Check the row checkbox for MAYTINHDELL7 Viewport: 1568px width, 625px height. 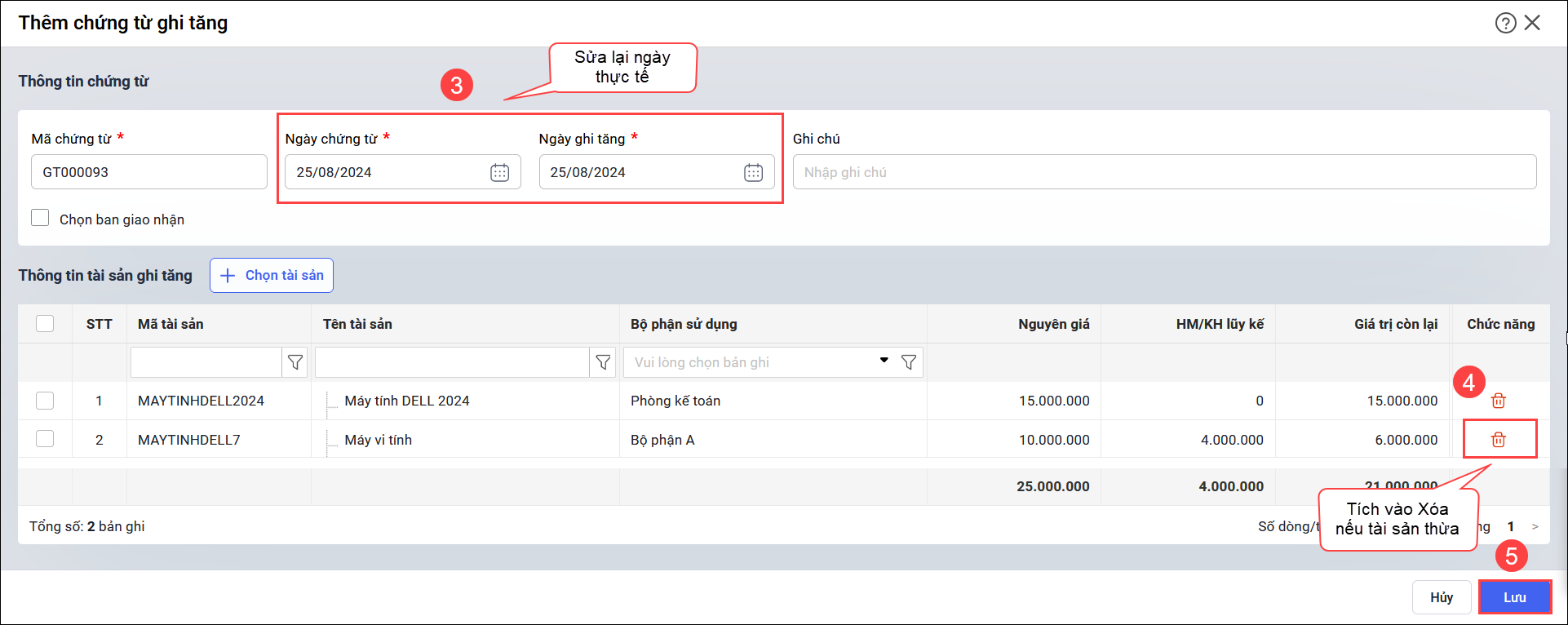[x=45, y=439]
